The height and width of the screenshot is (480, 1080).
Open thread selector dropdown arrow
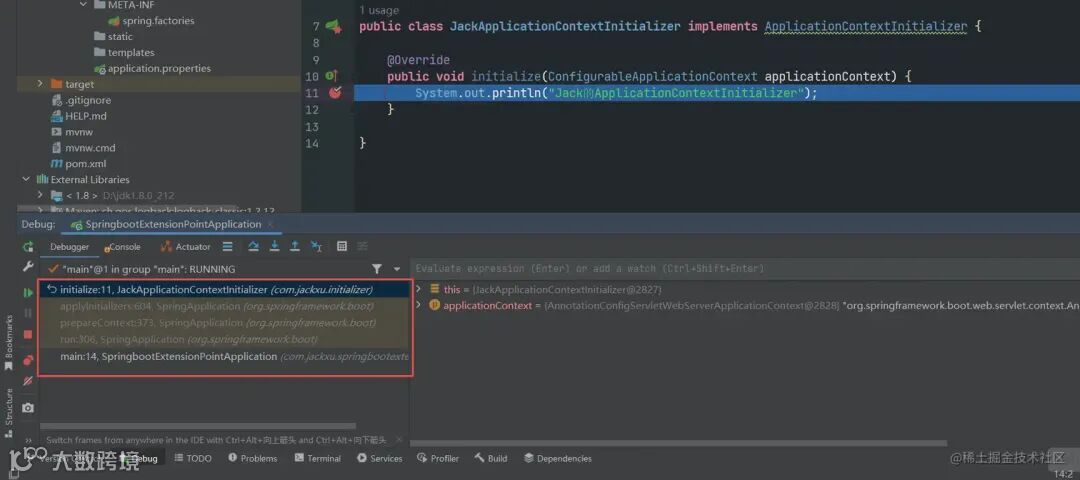(x=397, y=269)
